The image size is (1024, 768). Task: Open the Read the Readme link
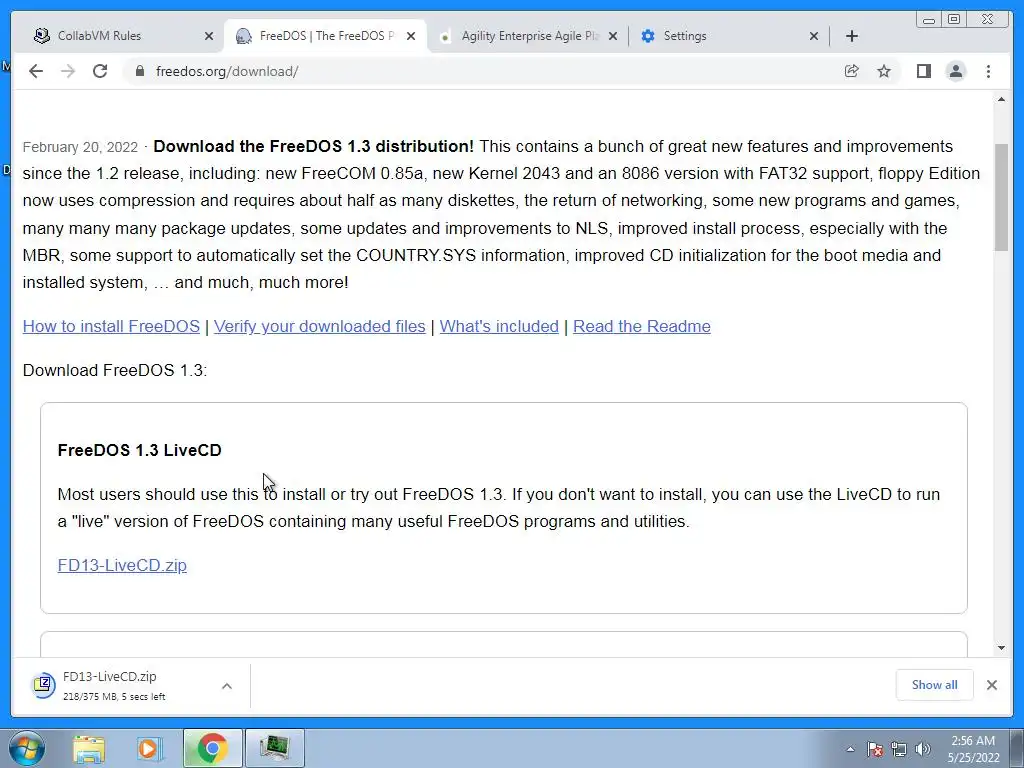coord(641,326)
